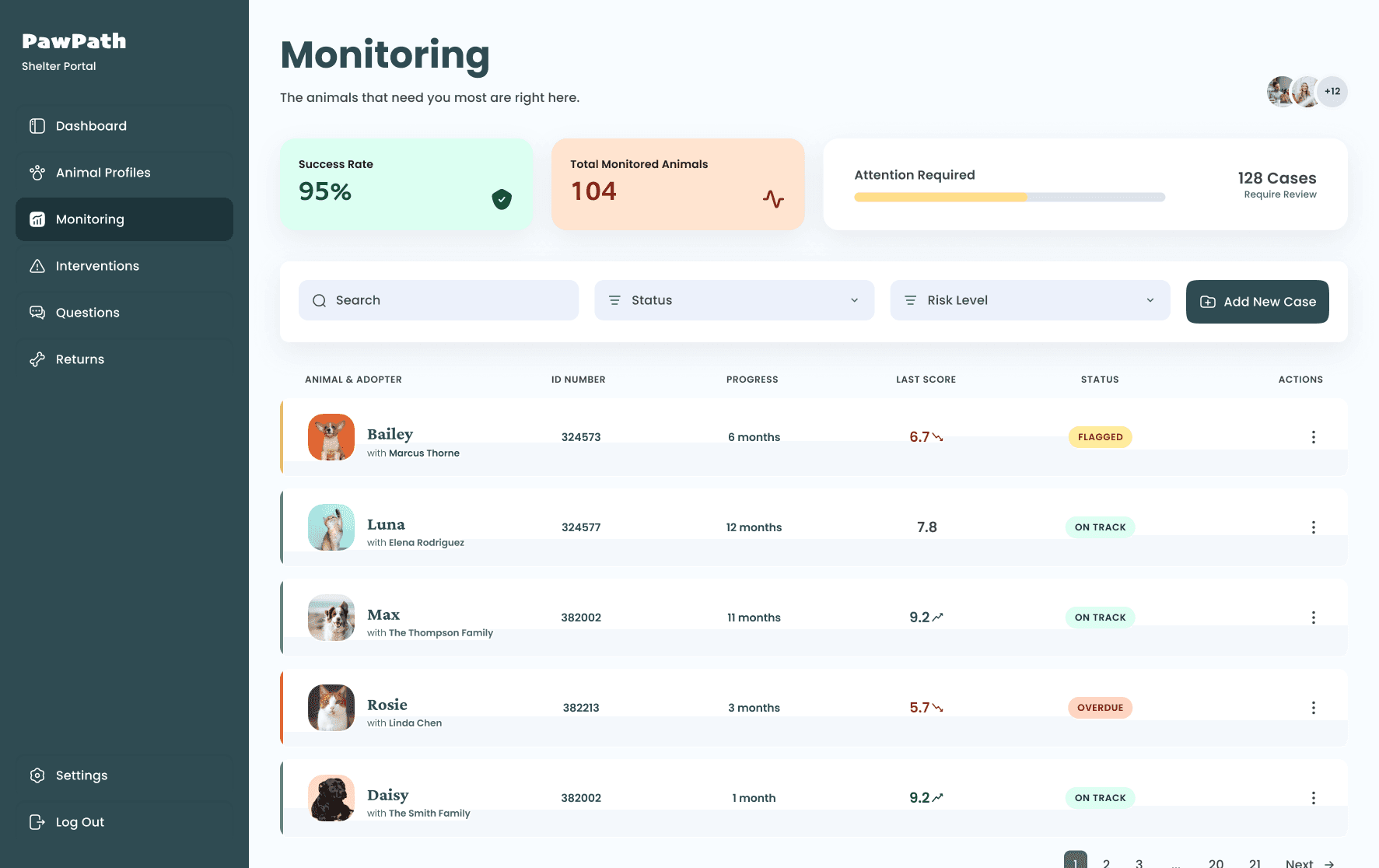Open actions menu for Bailey
Image resolution: width=1379 pixels, height=868 pixels.
click(x=1314, y=437)
